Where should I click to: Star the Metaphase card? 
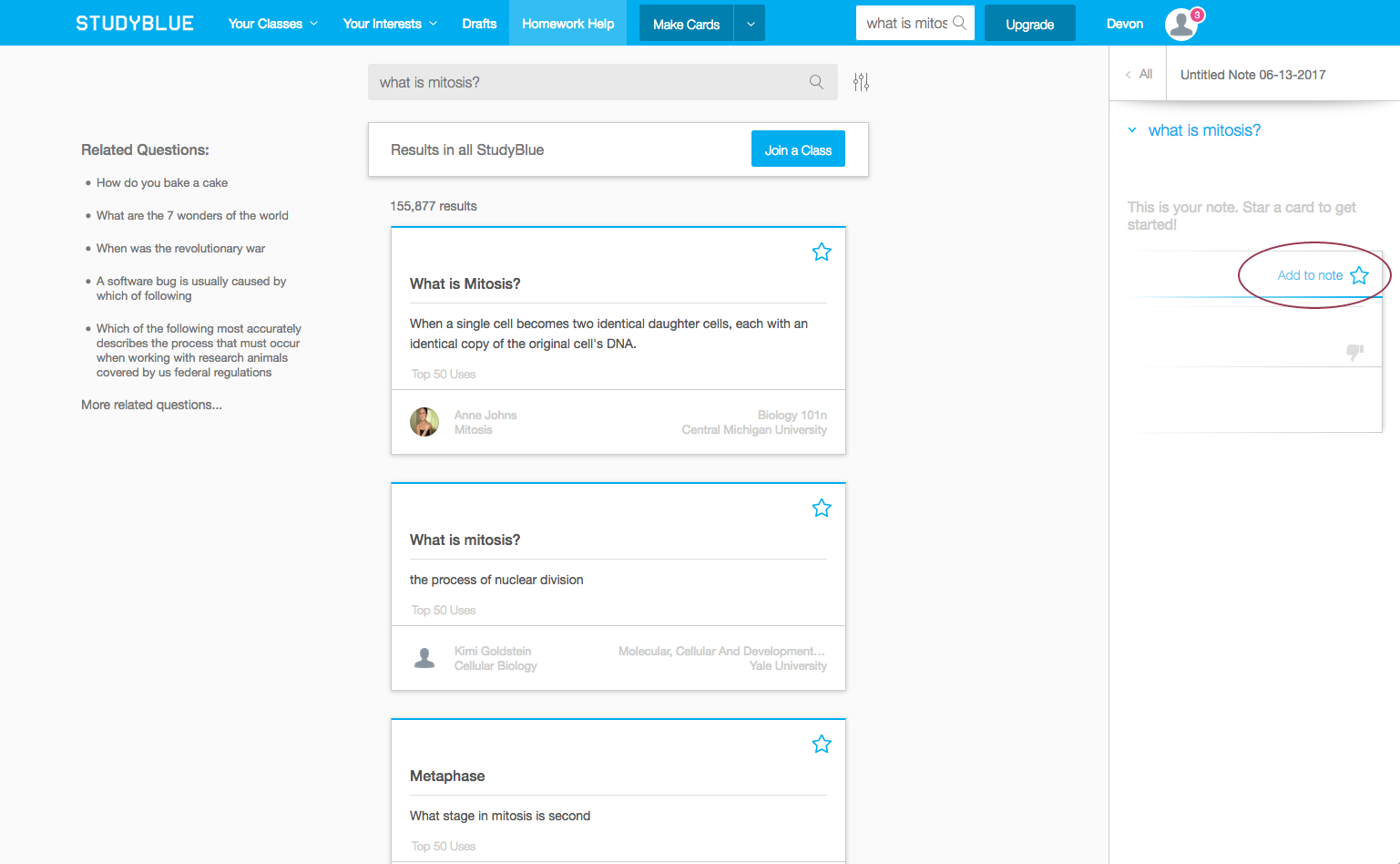(822, 744)
